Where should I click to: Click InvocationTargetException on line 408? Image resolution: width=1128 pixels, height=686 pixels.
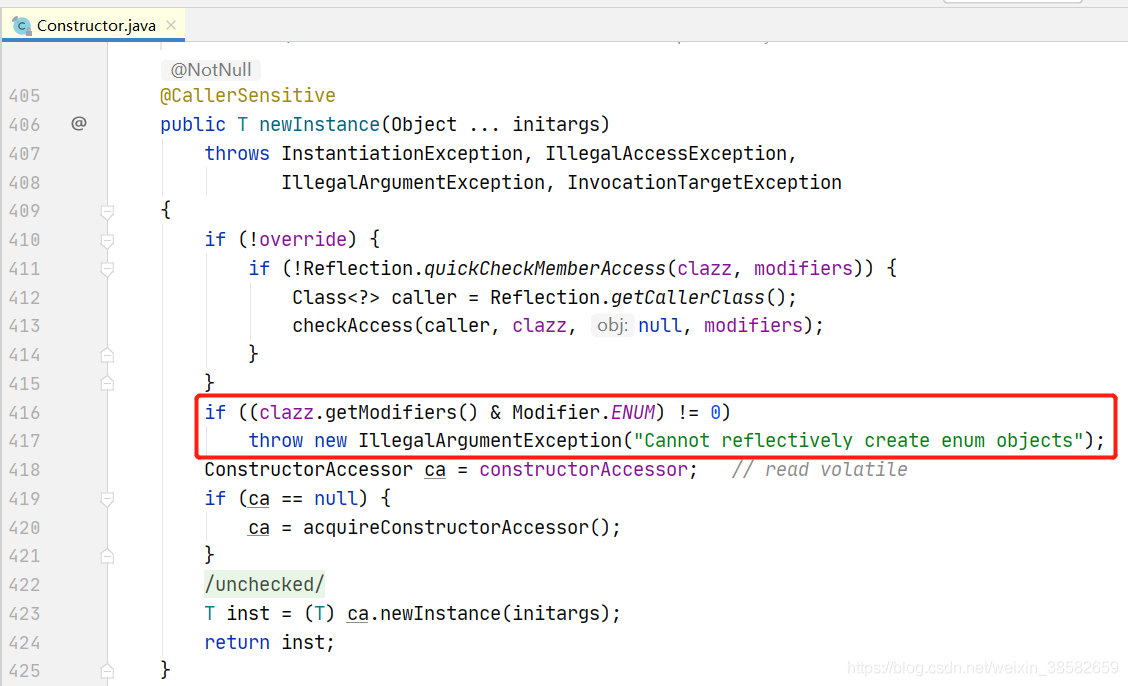[704, 183]
